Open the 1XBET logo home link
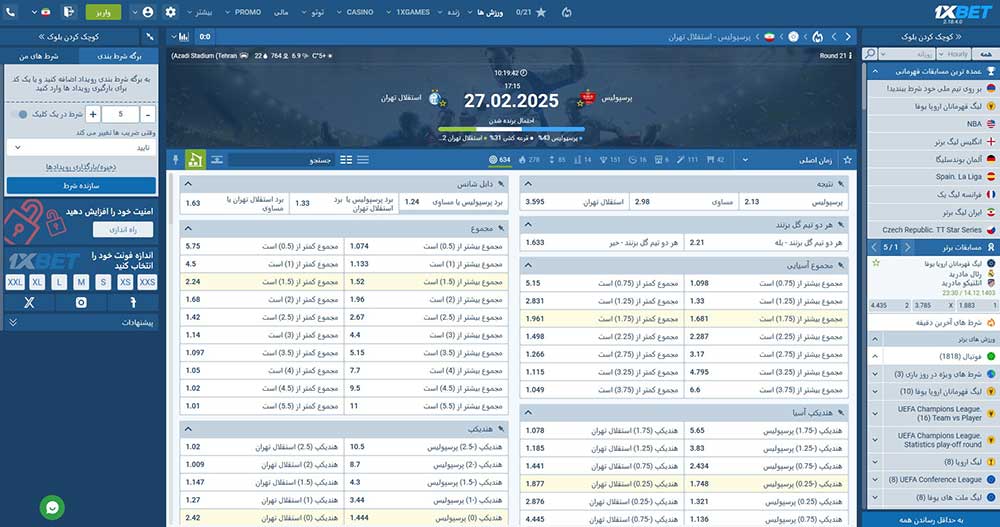1000x527 pixels. pos(963,12)
